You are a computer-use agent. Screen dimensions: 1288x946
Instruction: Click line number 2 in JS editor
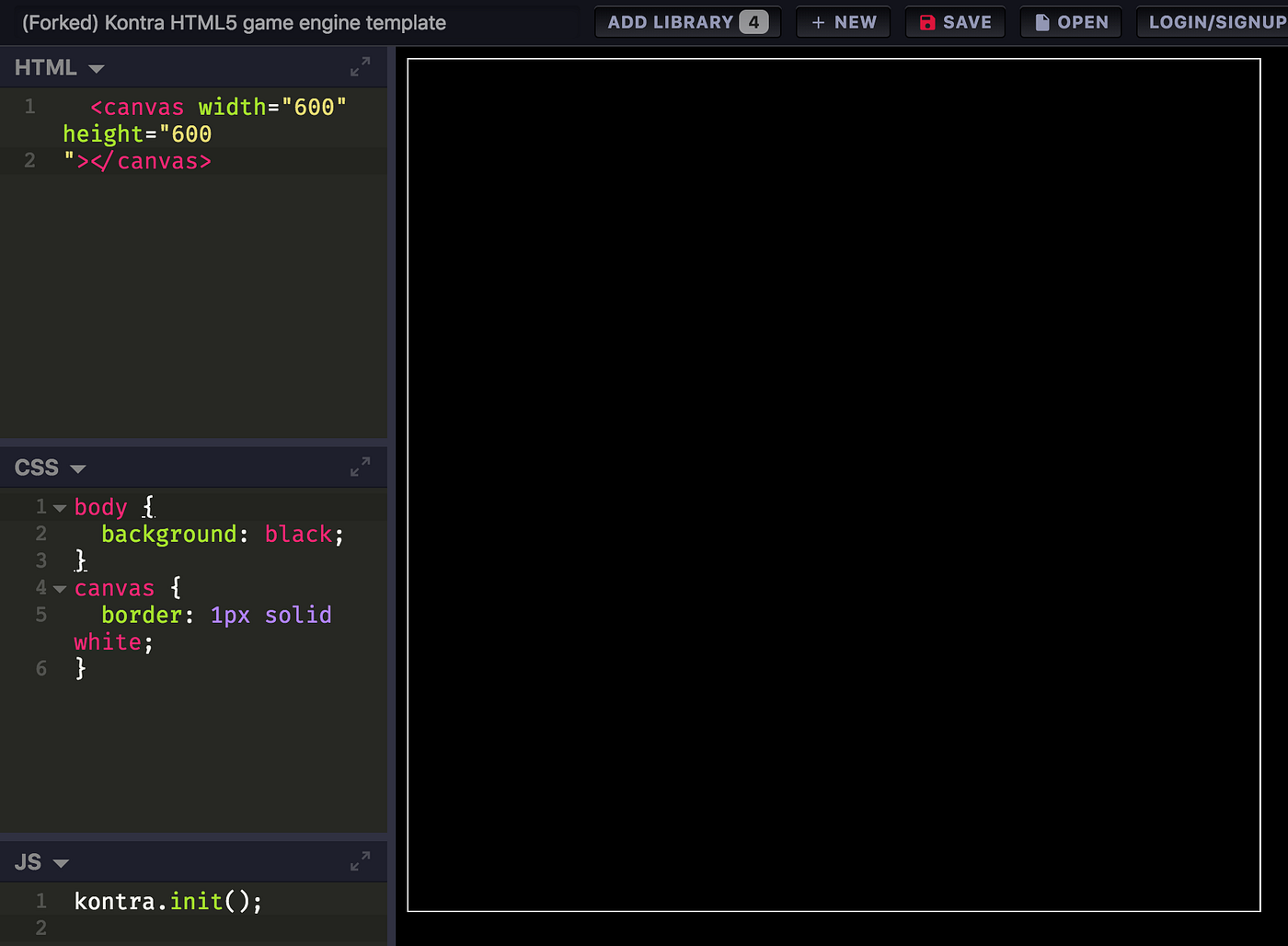[40, 928]
